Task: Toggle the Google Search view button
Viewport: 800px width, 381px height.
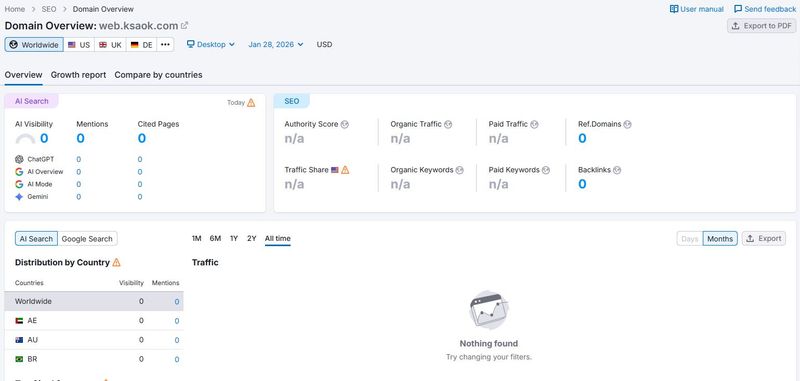Action: tap(87, 239)
